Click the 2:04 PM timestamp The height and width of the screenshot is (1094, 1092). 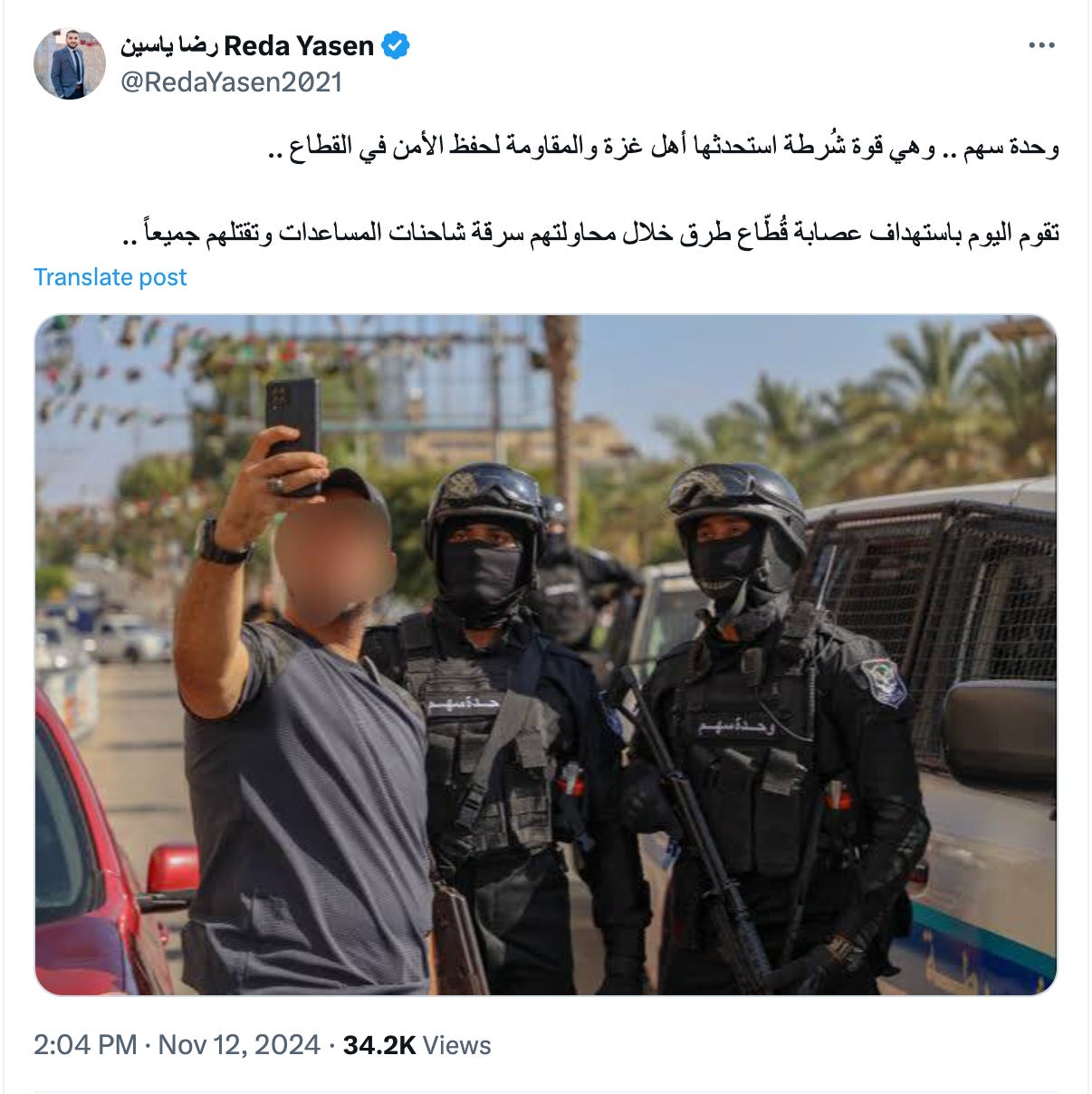85,1045
